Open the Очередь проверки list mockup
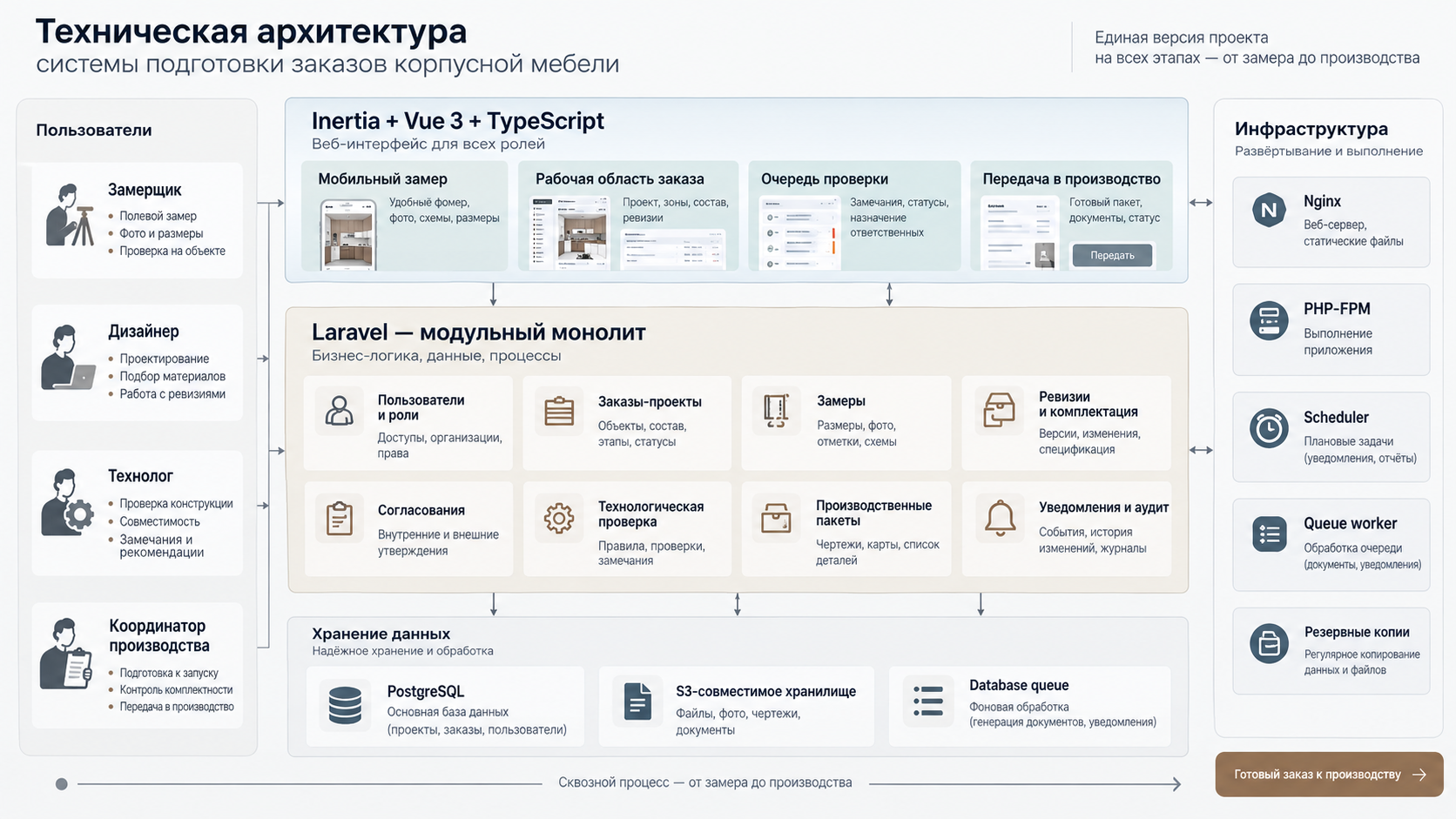1456x819 pixels. [799, 233]
